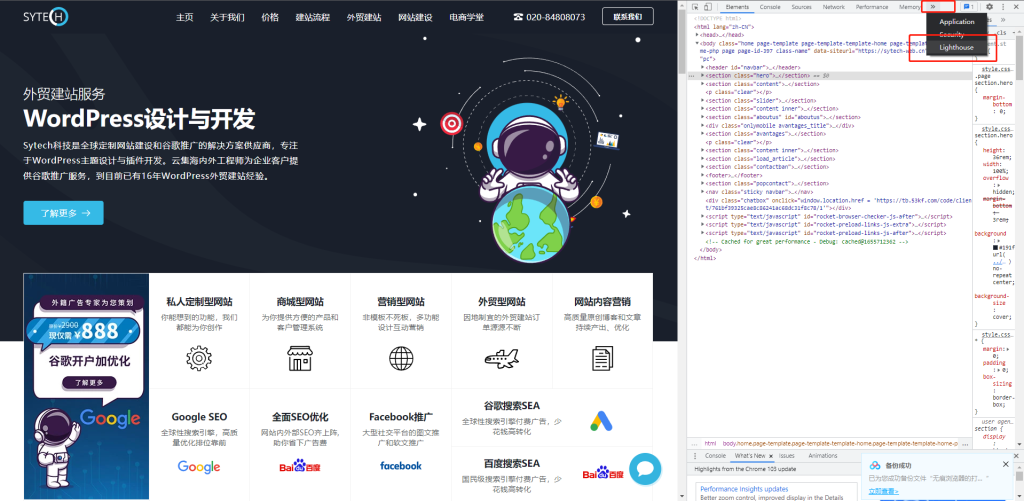
Task: Click the html breadcrumb in DOM path
Action: click(x=710, y=444)
